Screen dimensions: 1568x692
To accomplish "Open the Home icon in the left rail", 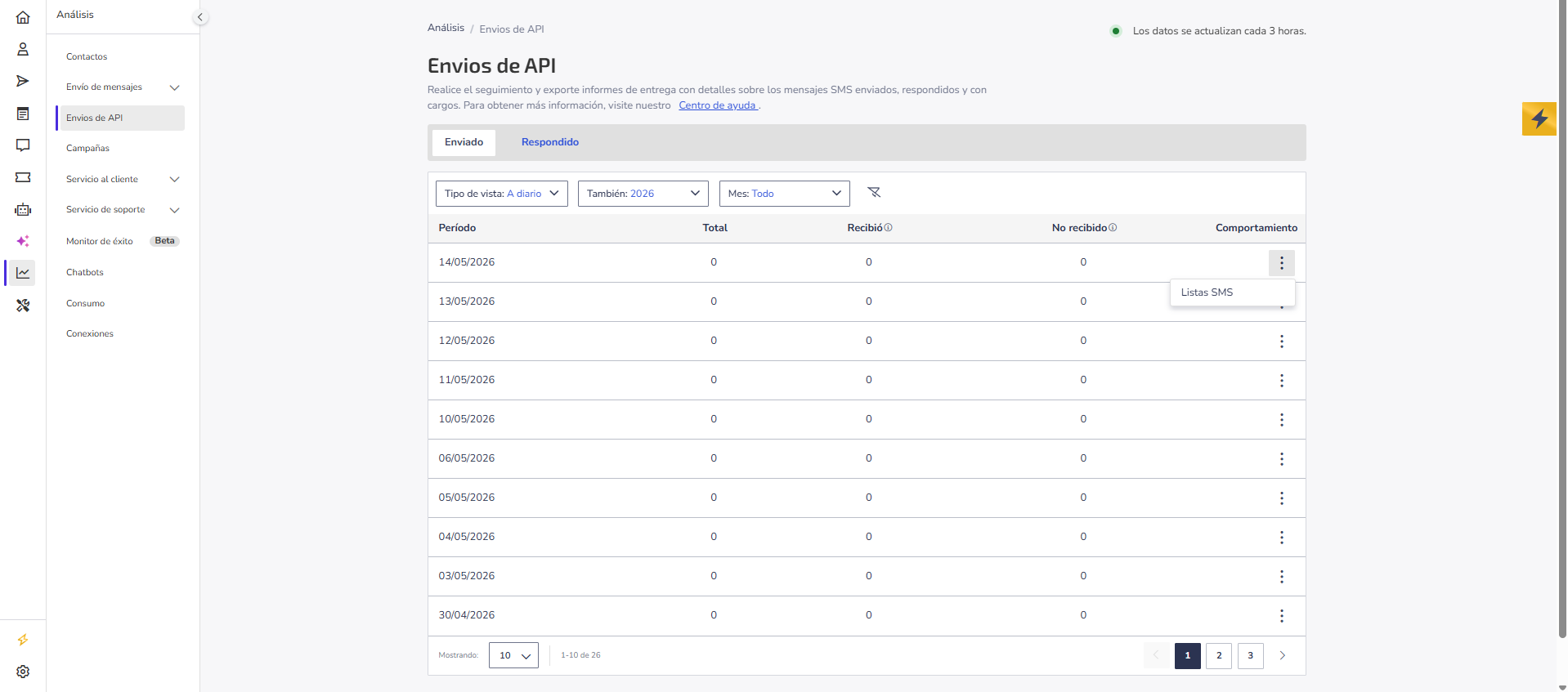I will [23, 17].
